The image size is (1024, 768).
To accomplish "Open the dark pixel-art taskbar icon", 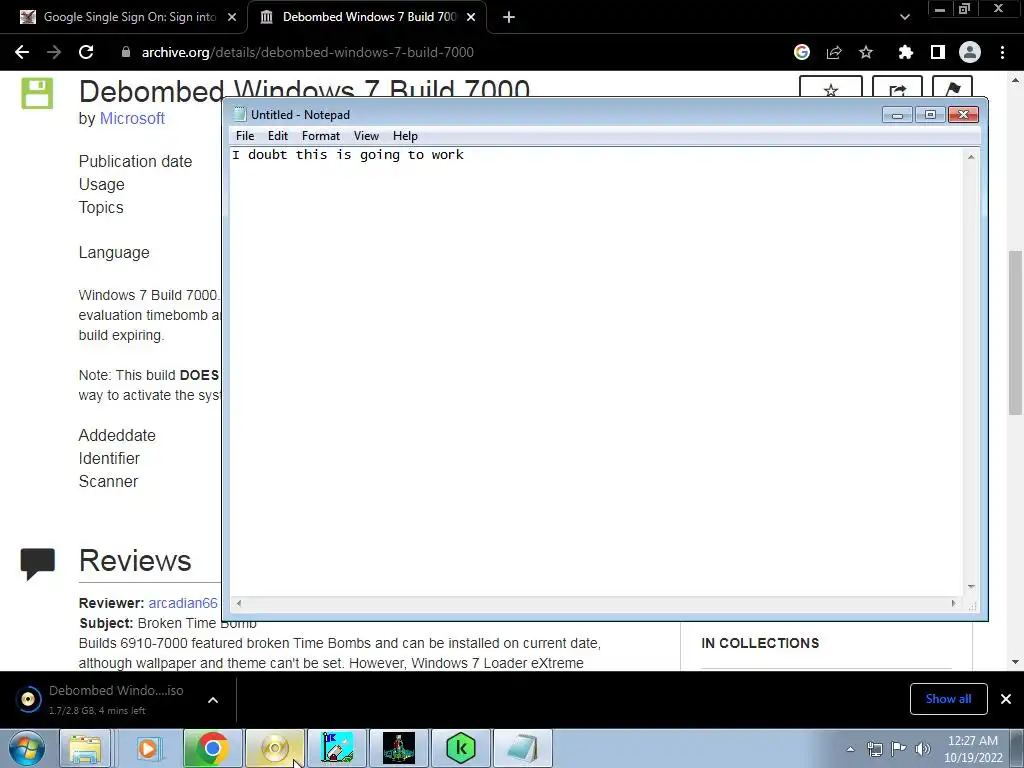I will coord(399,748).
